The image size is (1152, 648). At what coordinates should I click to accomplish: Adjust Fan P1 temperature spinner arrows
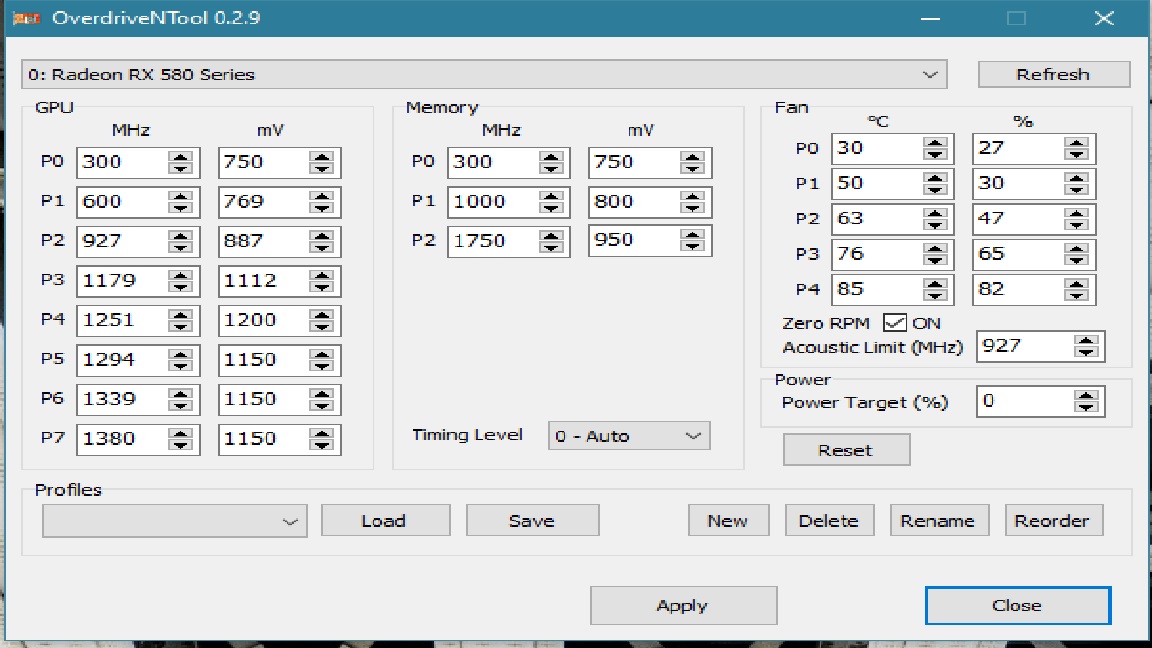coord(935,184)
